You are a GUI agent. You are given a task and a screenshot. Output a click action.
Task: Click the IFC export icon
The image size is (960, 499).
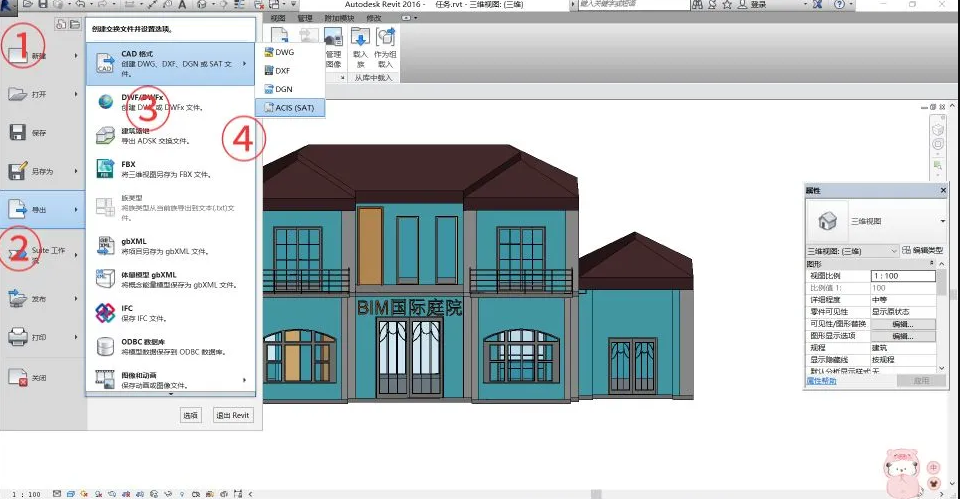[105, 313]
